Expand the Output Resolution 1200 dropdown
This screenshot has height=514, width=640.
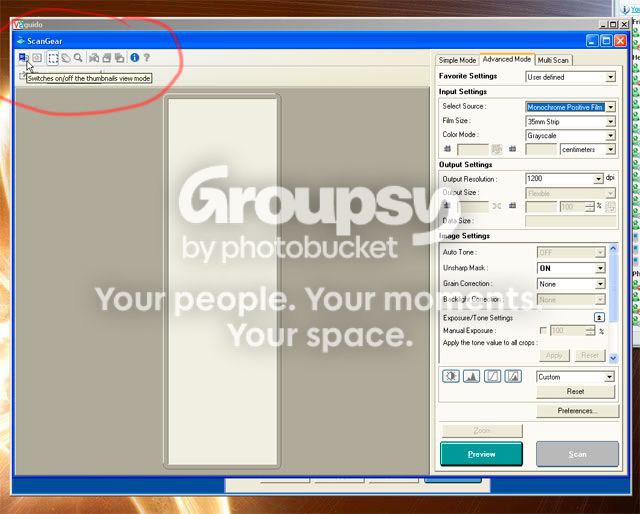(x=564, y=178)
